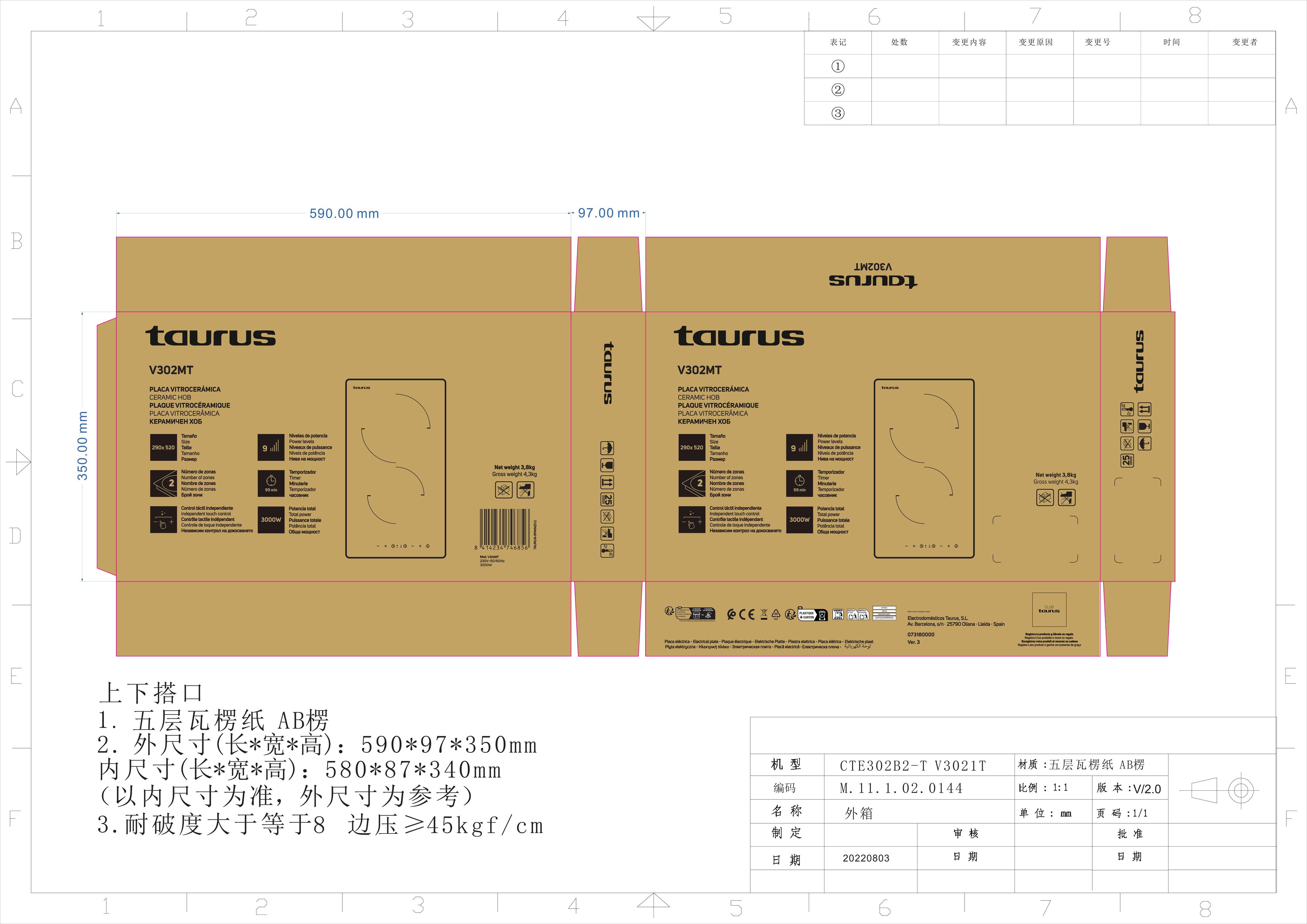Click the Mod. V302MT text under barcode

coord(489,557)
